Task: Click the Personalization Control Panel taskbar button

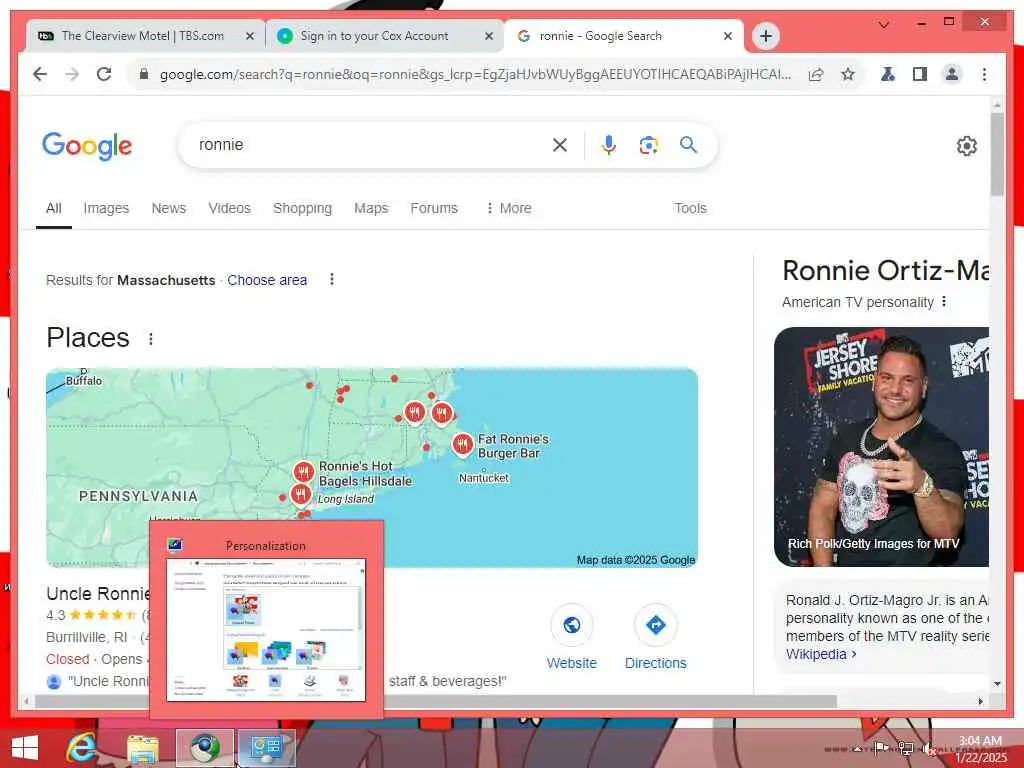Action: [x=266, y=748]
